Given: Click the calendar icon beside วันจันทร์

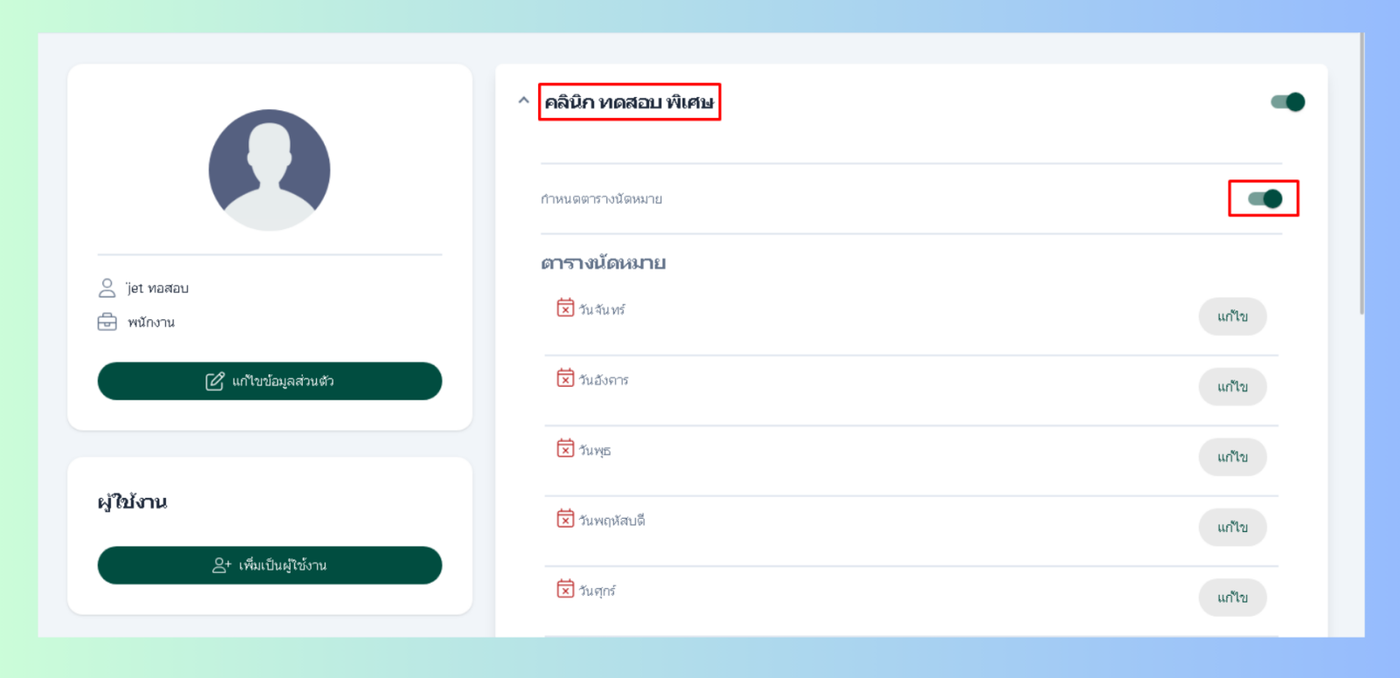Looking at the screenshot, I should (x=565, y=307).
